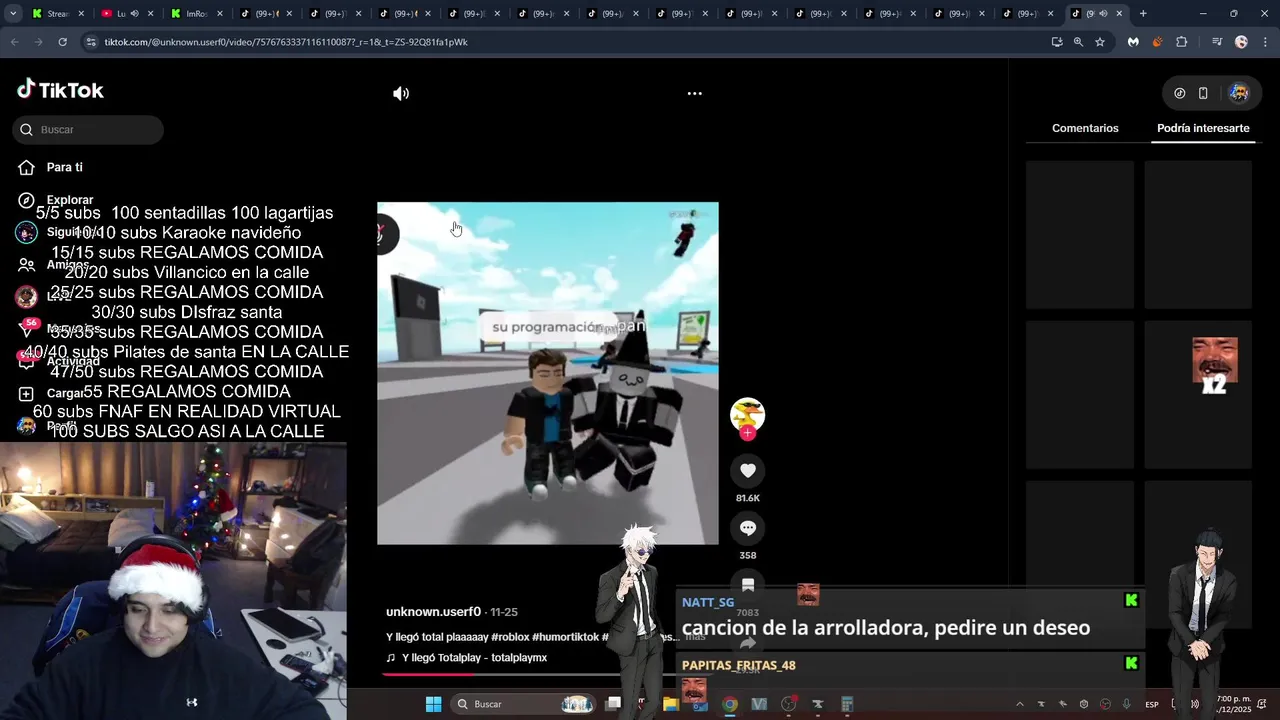This screenshot has width=1280, height=720.
Task: Open the taskbar clock showing 7:00 p. m.
Action: pyautogui.click(x=1234, y=704)
